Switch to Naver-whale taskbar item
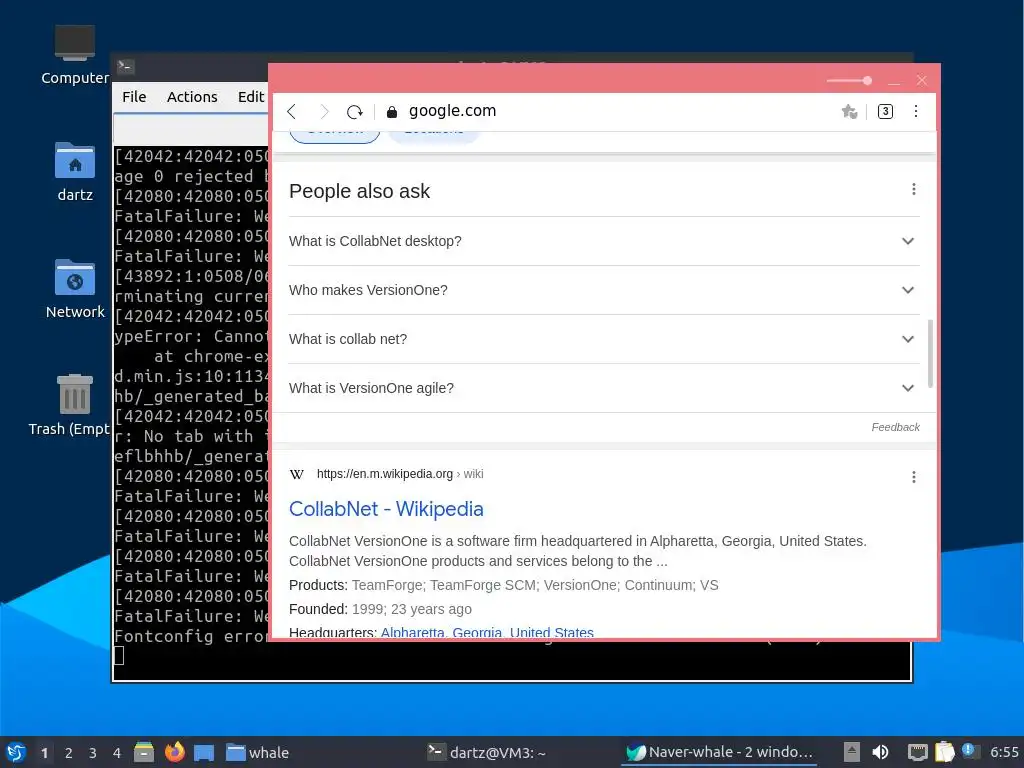Viewport: 1024px width, 768px height. point(719,752)
